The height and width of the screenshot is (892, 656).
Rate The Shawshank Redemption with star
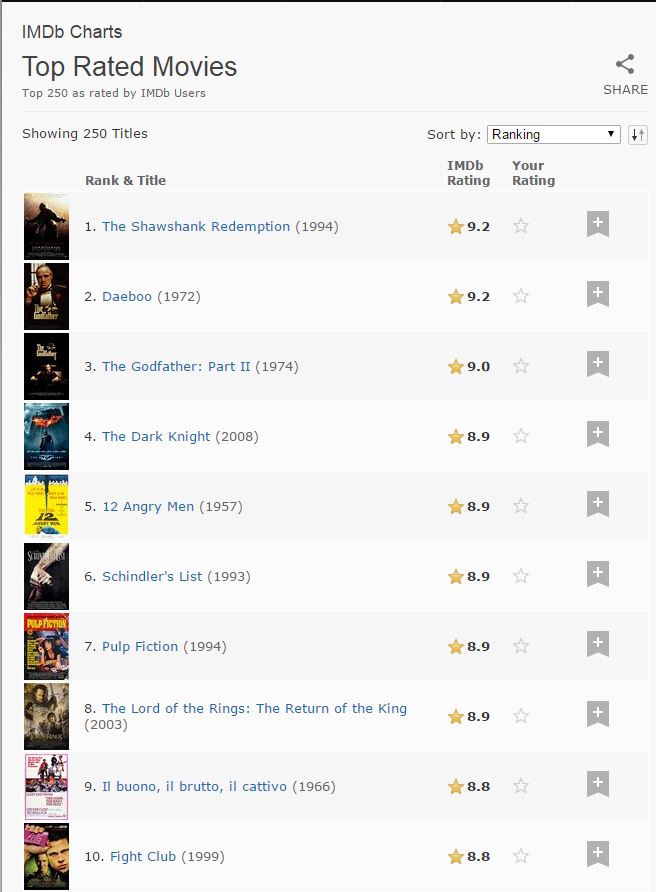[521, 226]
